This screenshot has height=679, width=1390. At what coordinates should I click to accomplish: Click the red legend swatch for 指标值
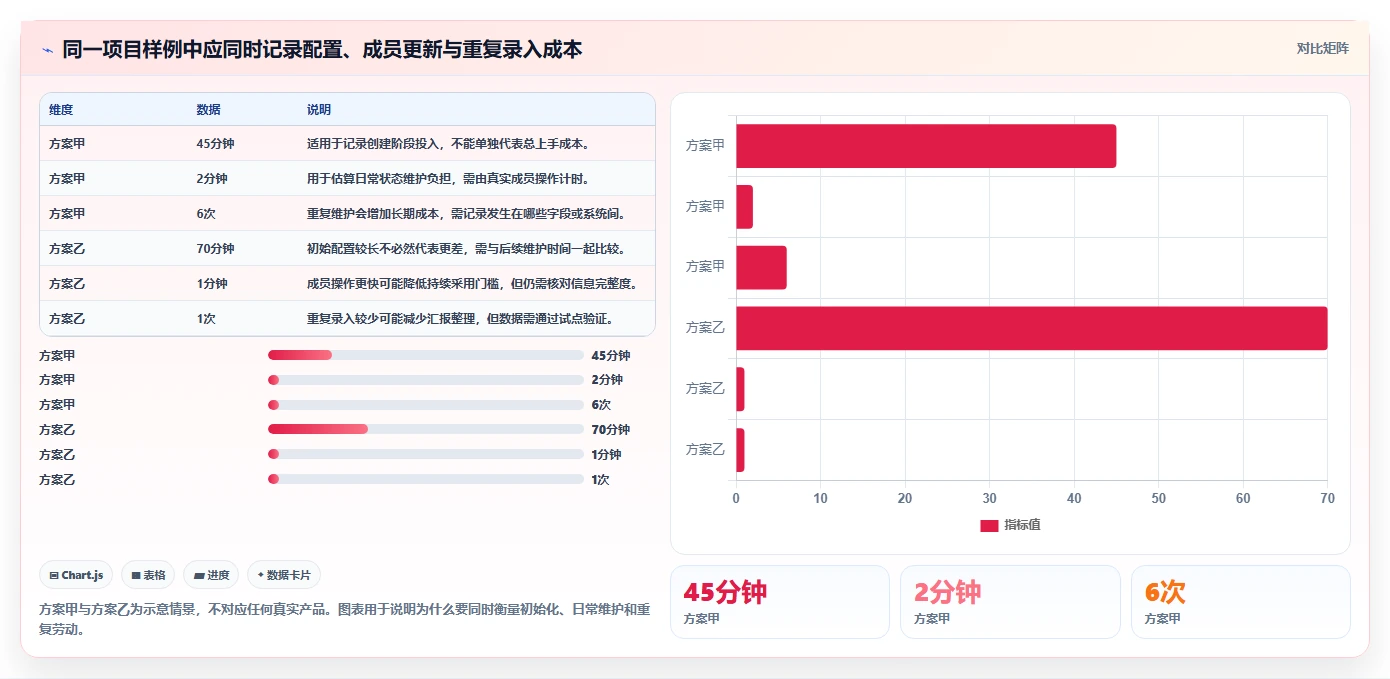click(x=989, y=525)
